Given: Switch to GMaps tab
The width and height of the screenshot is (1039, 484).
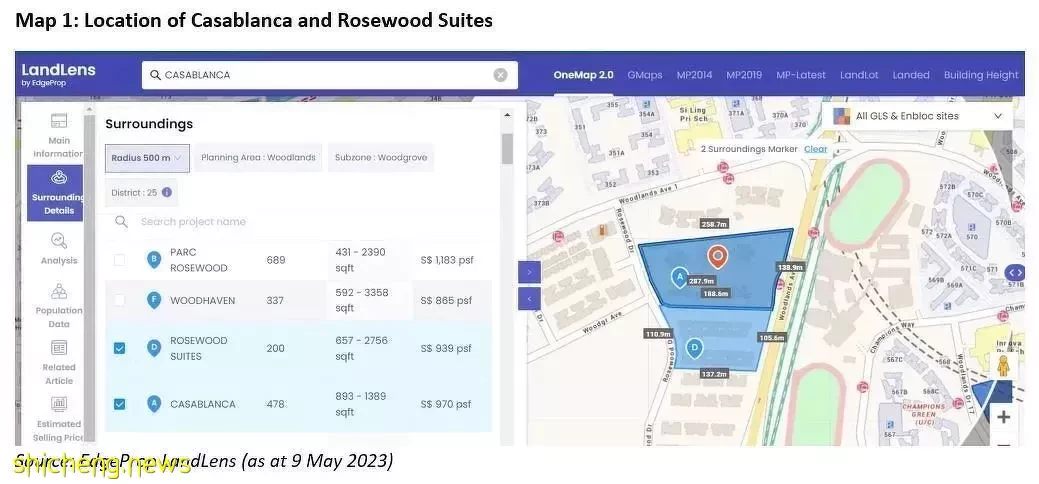Looking at the screenshot, I should [645, 75].
